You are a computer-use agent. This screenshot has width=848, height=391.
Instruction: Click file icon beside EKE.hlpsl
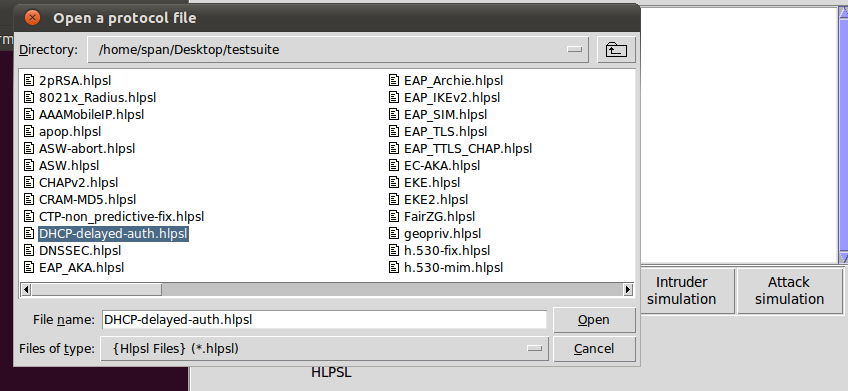(394, 183)
